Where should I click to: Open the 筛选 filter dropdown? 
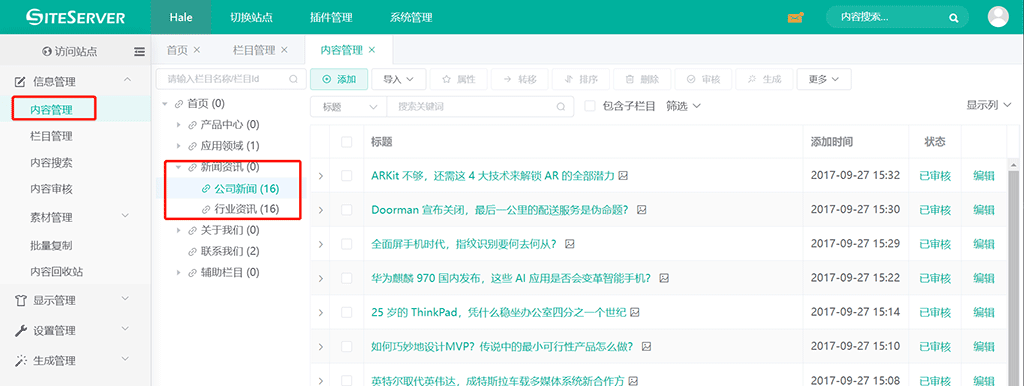(683, 106)
